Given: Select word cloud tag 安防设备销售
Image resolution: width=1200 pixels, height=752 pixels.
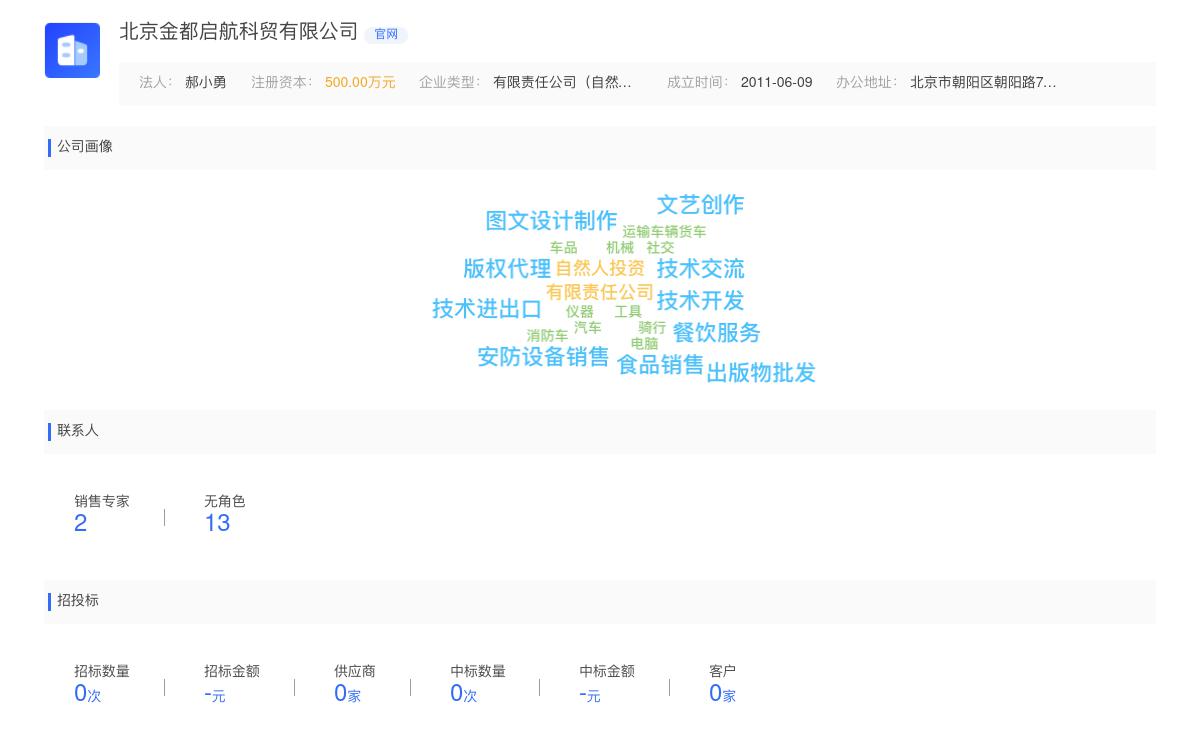Looking at the screenshot, I should coord(543,357).
